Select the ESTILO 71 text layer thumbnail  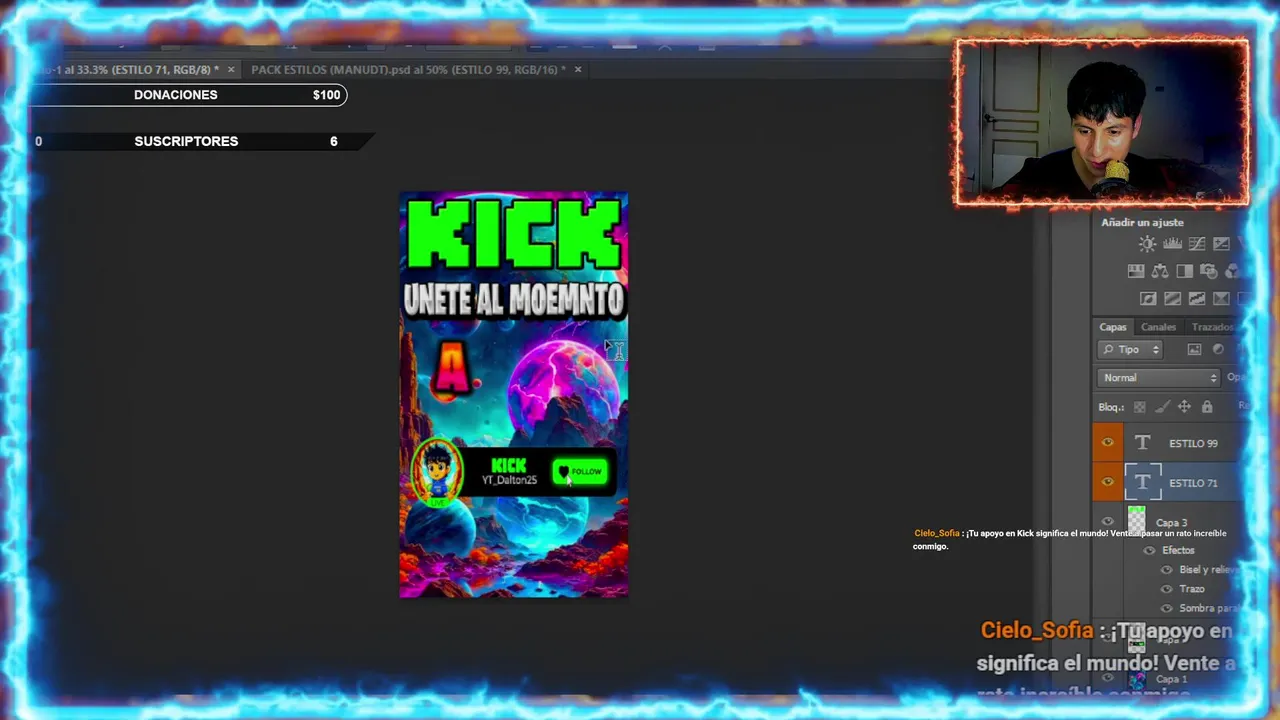tap(1143, 482)
